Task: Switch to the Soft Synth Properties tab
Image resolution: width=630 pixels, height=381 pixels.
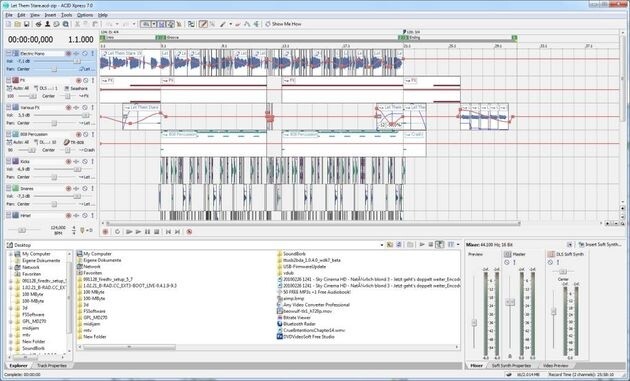Action: (511, 366)
